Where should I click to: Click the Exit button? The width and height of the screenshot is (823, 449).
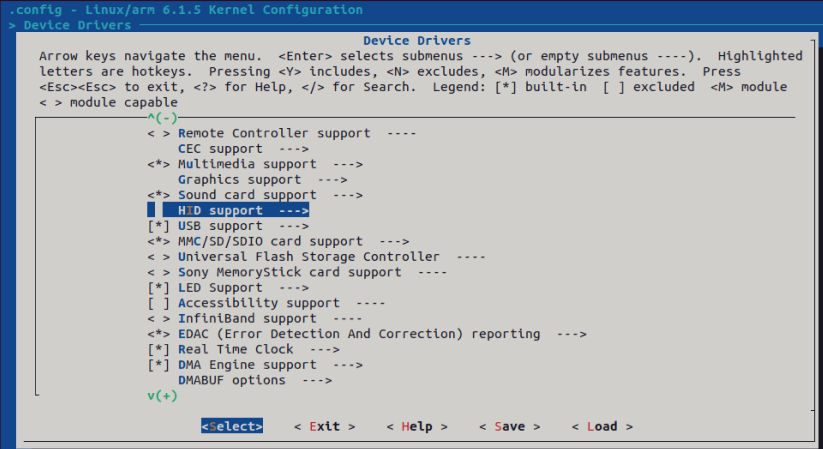click(324, 426)
